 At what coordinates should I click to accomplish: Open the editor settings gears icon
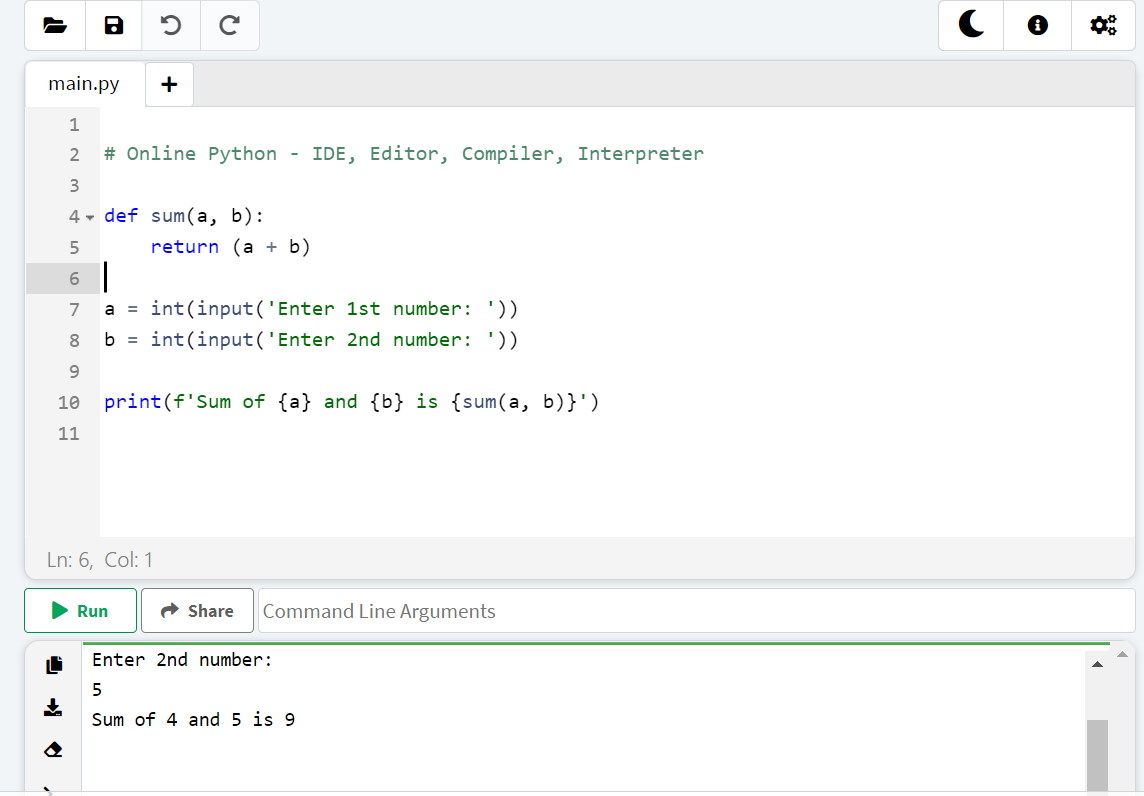pyautogui.click(x=1103, y=26)
